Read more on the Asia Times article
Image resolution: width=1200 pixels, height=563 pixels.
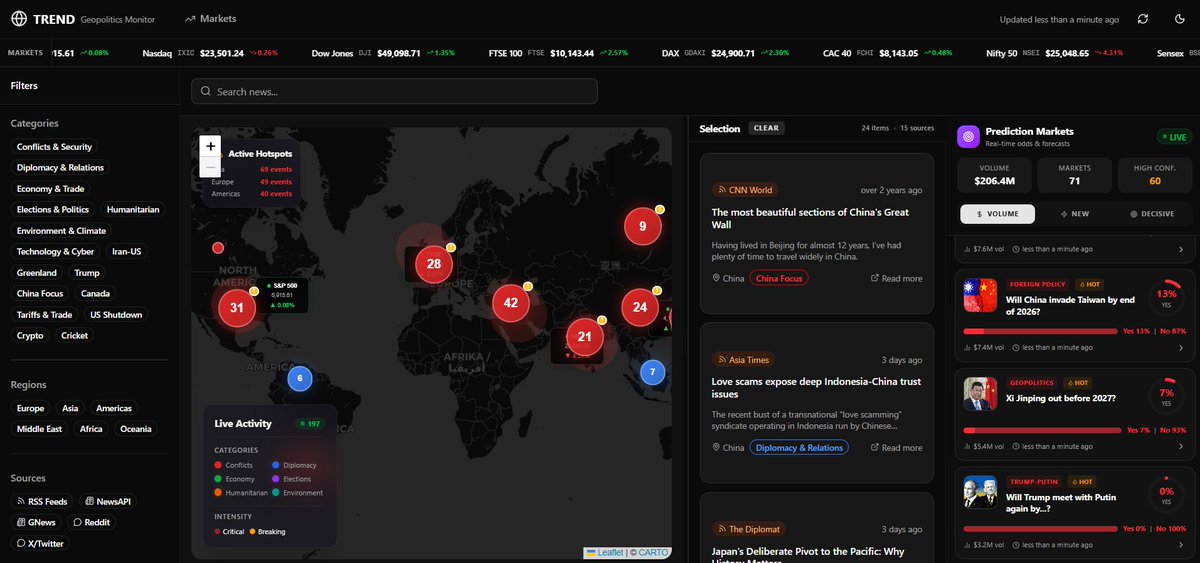897,448
